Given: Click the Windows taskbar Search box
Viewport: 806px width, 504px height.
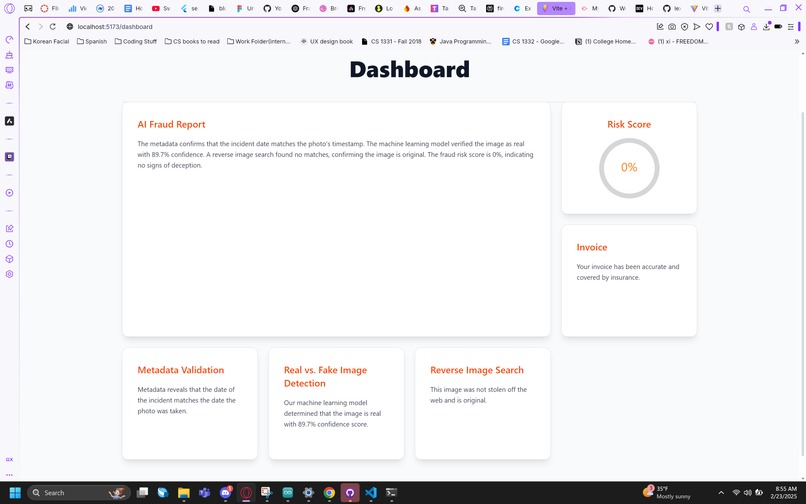Looking at the screenshot, I should 78,493.
